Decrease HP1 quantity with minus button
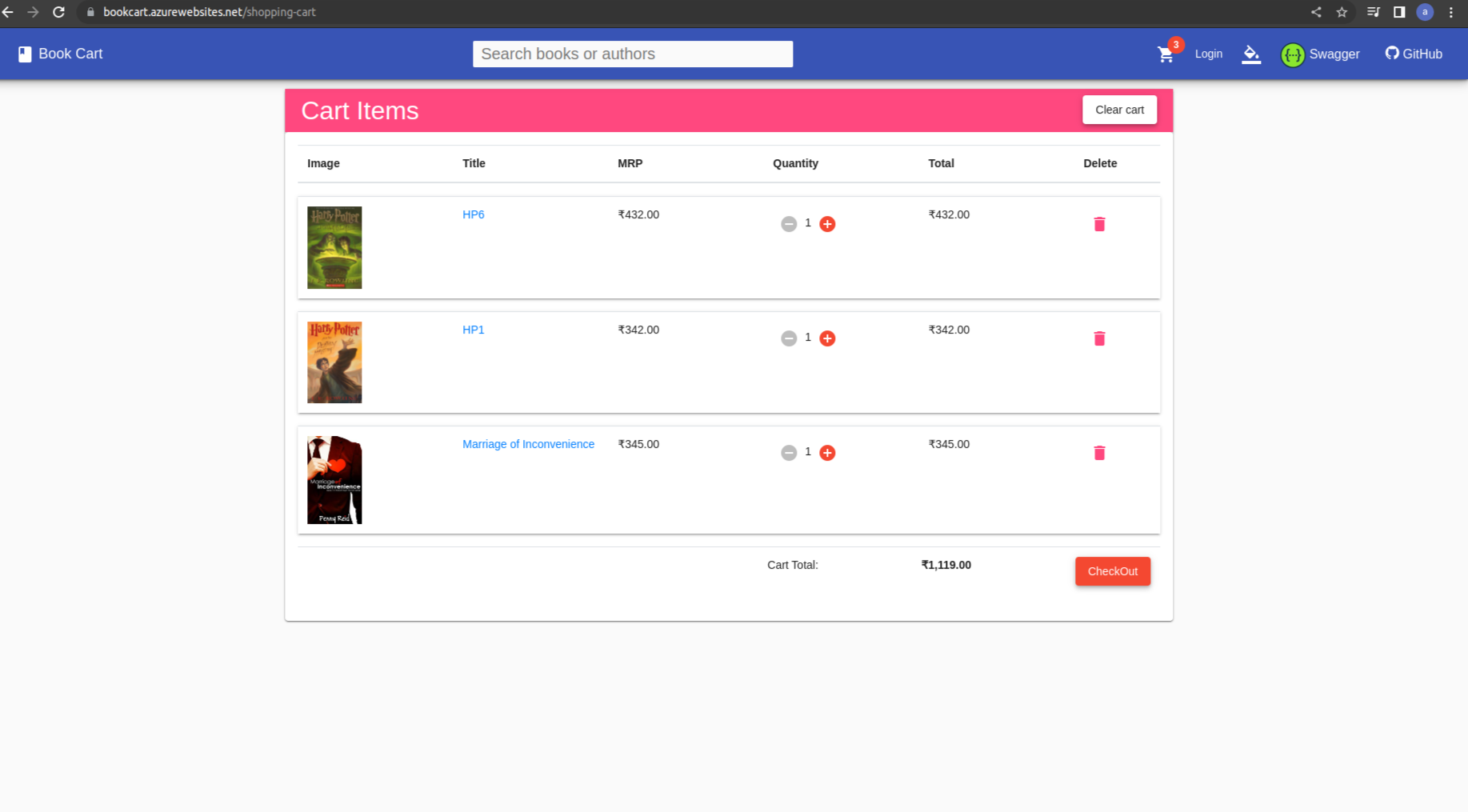The image size is (1468, 812). [x=789, y=338]
